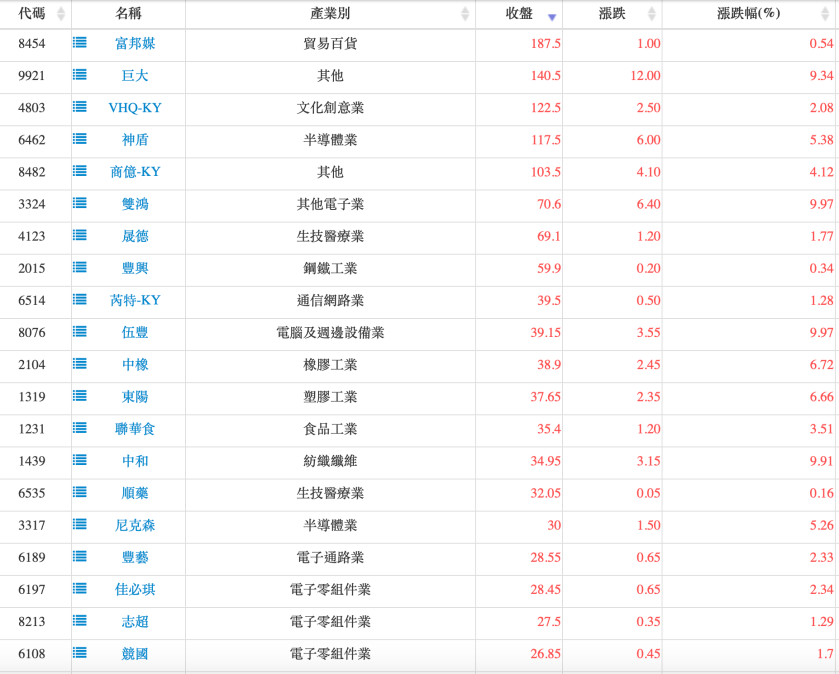Open the list icon in 競國 row
This screenshot has height=674, width=839.
(x=80, y=653)
